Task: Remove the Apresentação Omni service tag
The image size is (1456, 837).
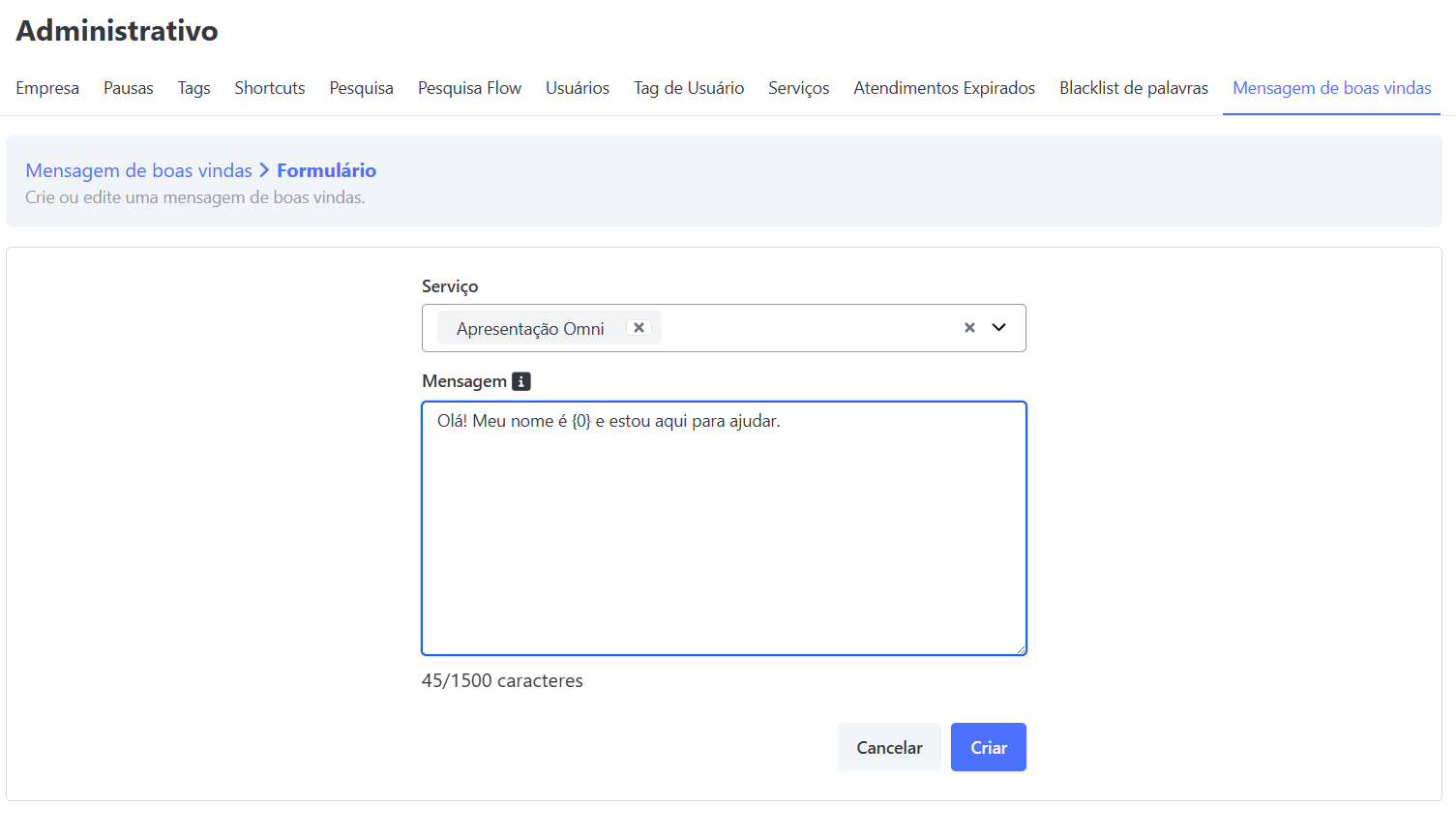Action: [x=639, y=328]
